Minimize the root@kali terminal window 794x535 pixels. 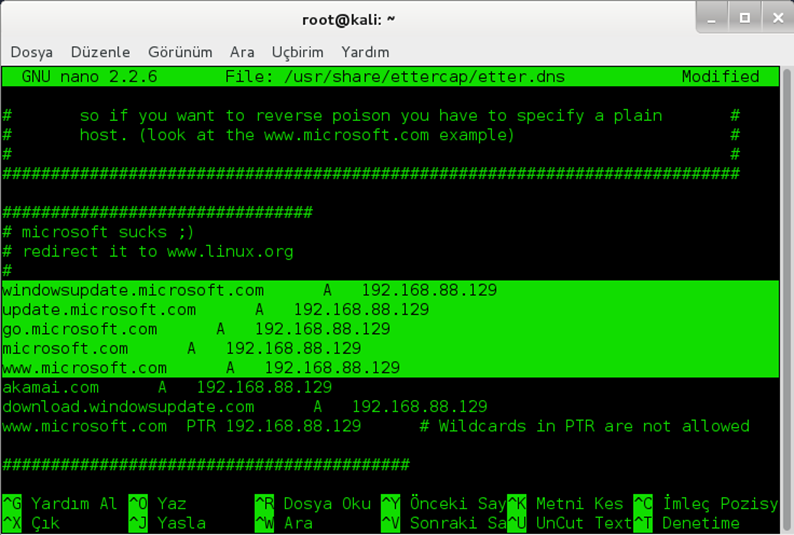712,18
